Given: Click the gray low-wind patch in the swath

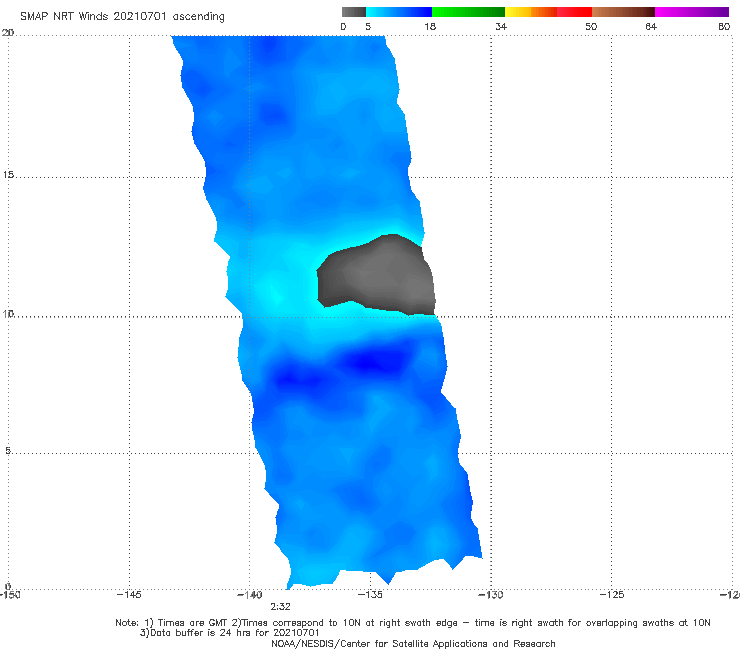Looking at the screenshot, I should pos(378,276).
